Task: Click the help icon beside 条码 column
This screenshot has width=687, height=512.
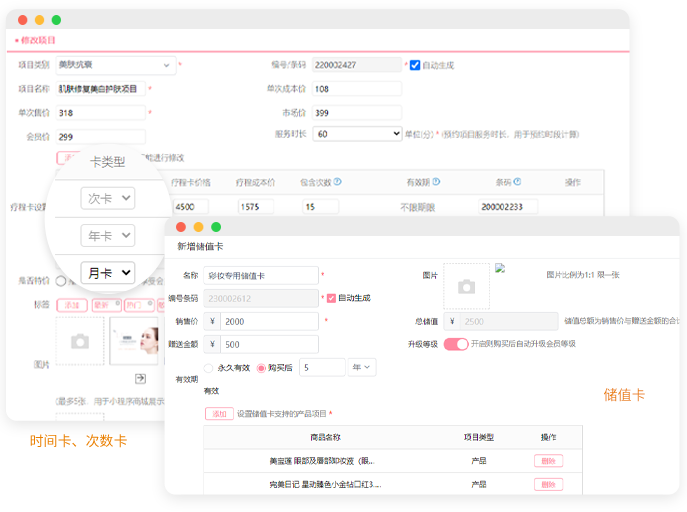Action: point(517,182)
